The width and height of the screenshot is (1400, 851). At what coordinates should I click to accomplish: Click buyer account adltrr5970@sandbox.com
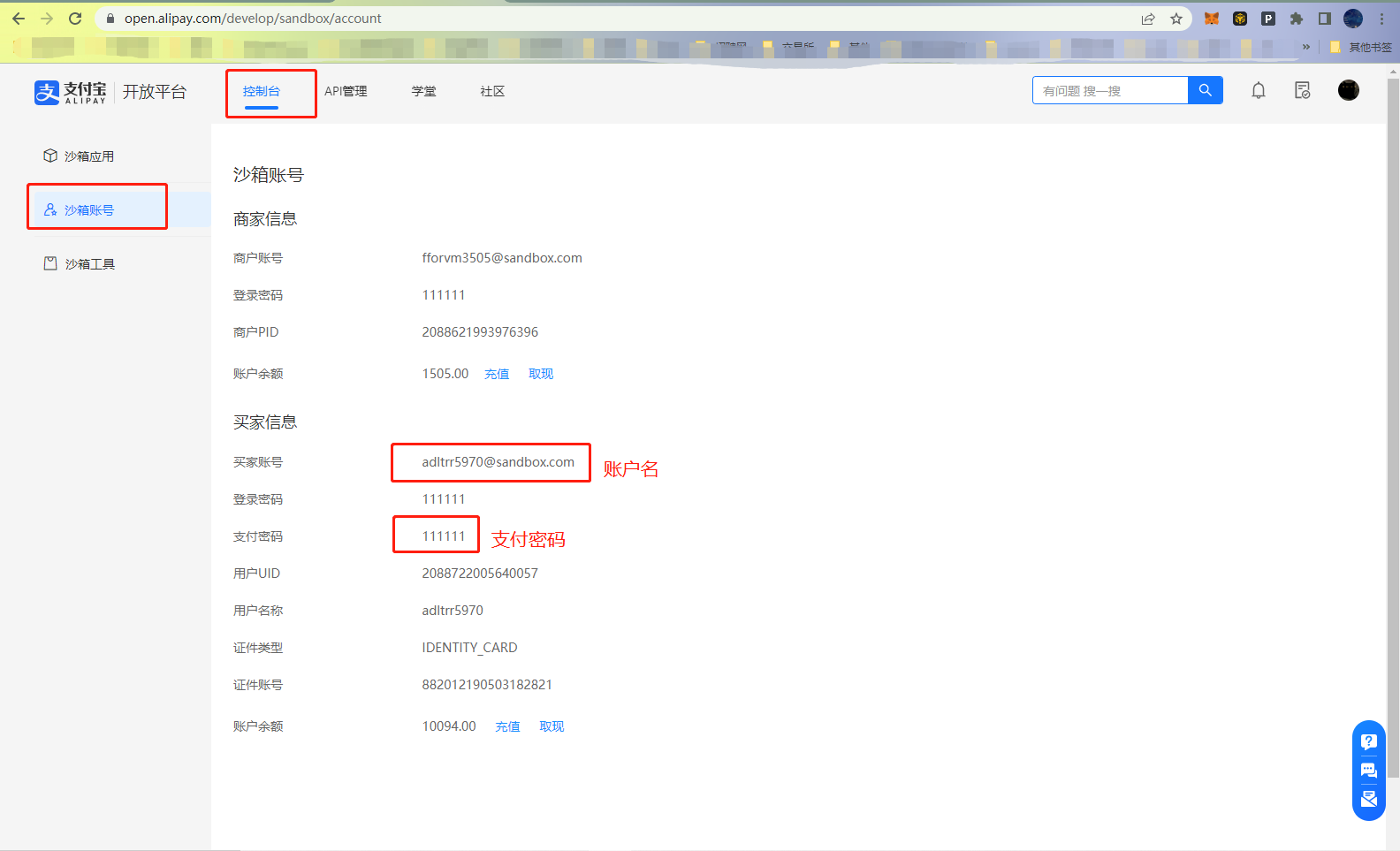tap(498, 462)
